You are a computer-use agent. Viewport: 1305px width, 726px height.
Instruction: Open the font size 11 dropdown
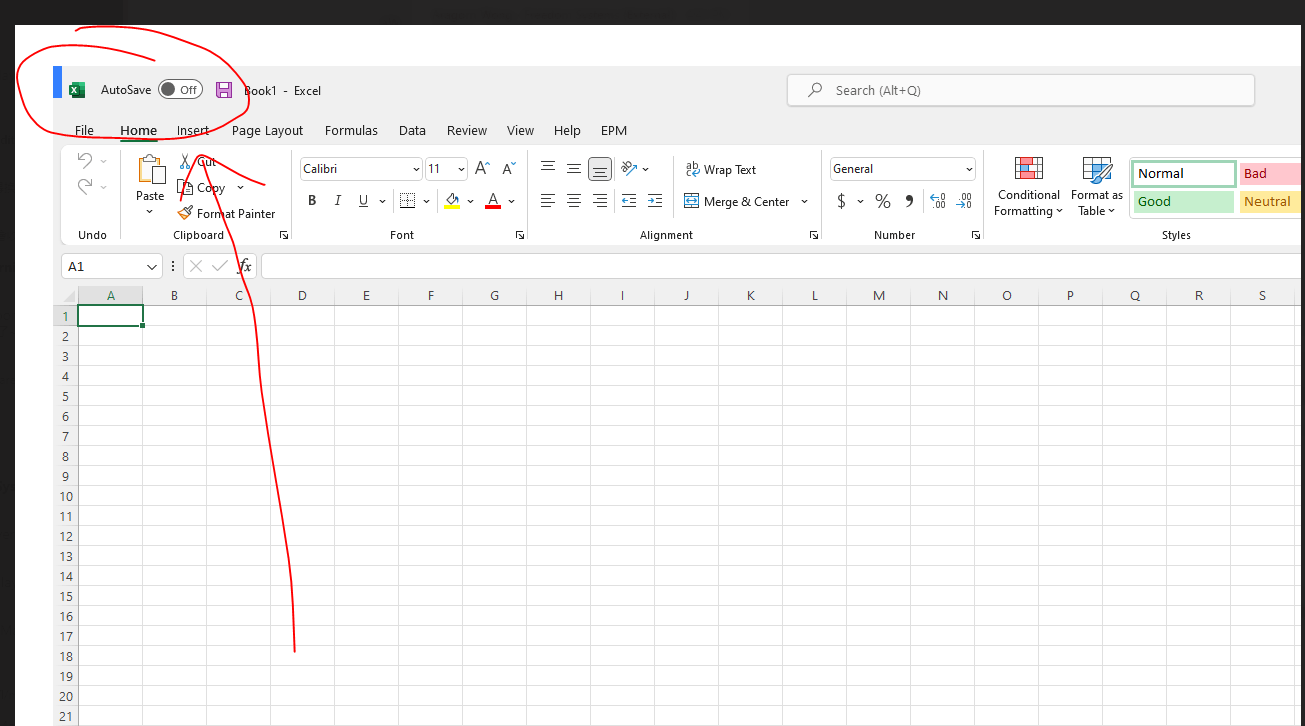pyautogui.click(x=461, y=169)
